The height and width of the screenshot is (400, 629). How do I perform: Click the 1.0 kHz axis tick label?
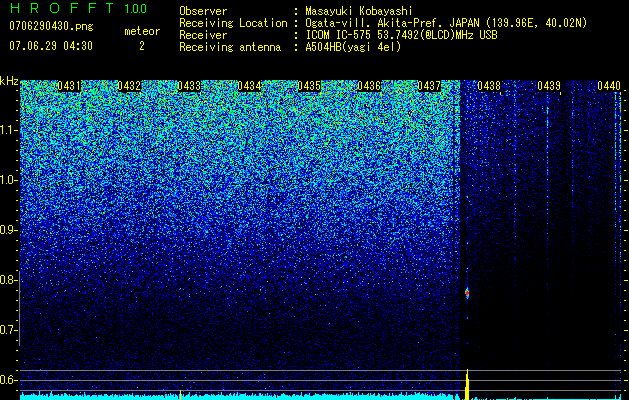8,180
